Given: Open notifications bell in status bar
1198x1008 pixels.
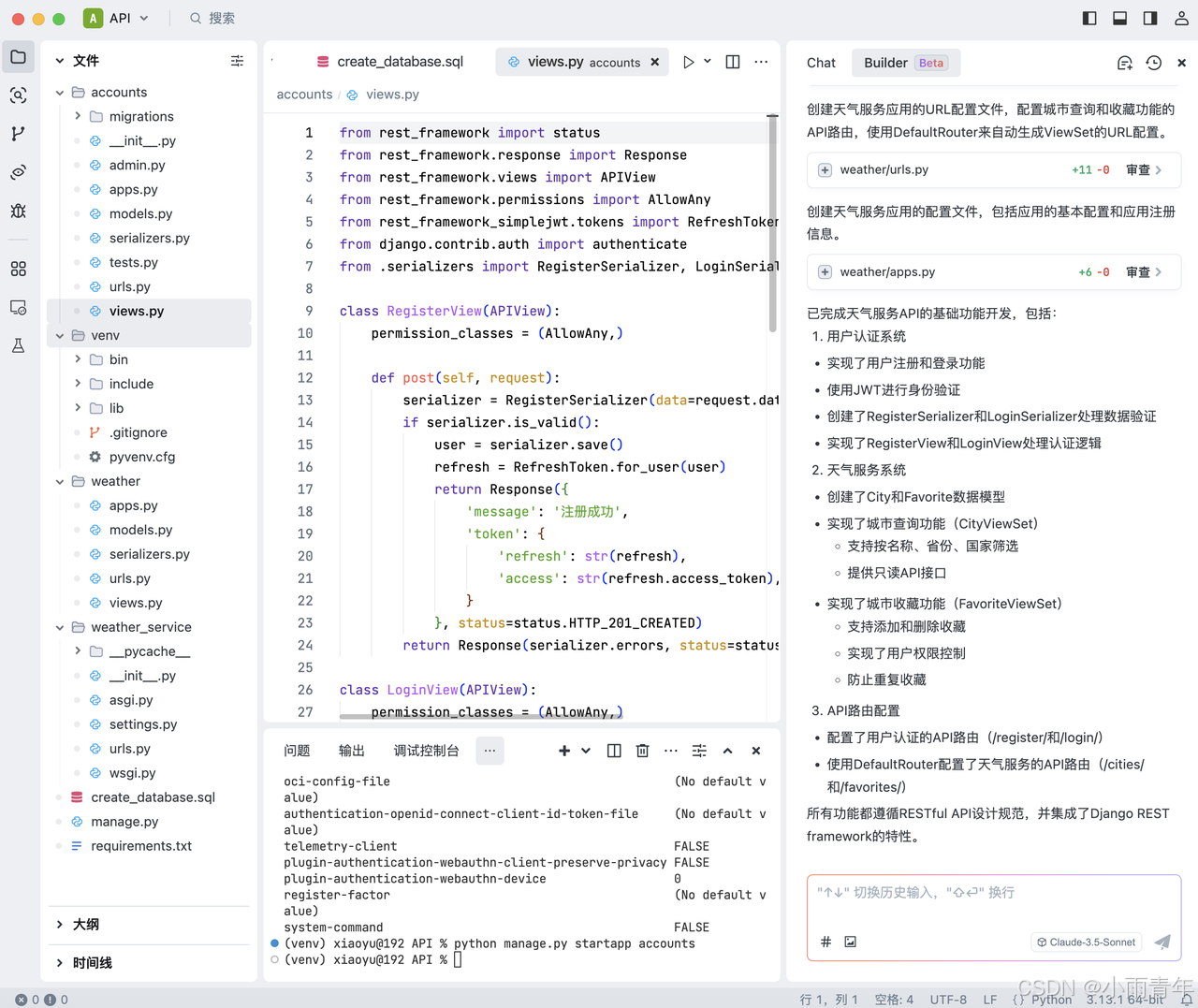Looking at the screenshot, I should (x=1186, y=1000).
